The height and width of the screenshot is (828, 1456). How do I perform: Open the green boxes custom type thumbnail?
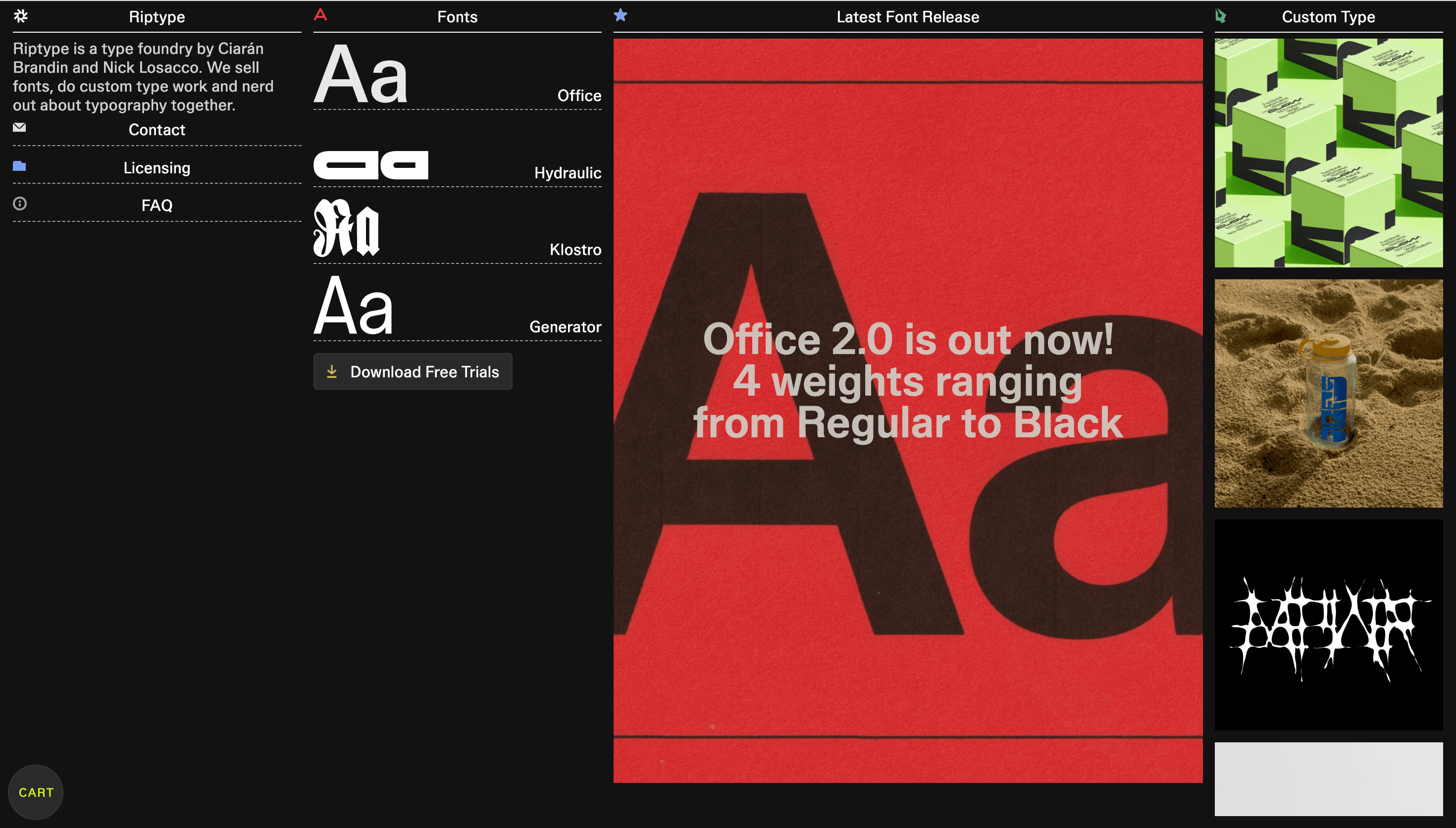(1329, 153)
